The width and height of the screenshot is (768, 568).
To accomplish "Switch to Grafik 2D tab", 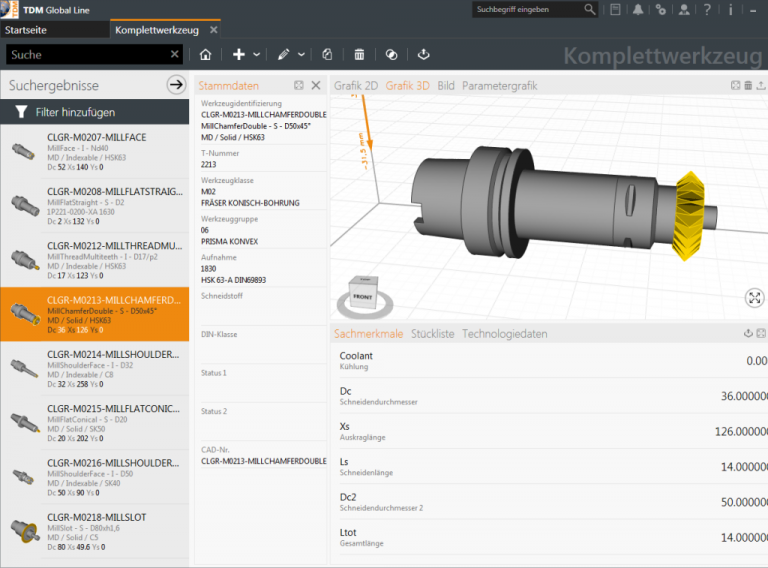I will [356, 86].
